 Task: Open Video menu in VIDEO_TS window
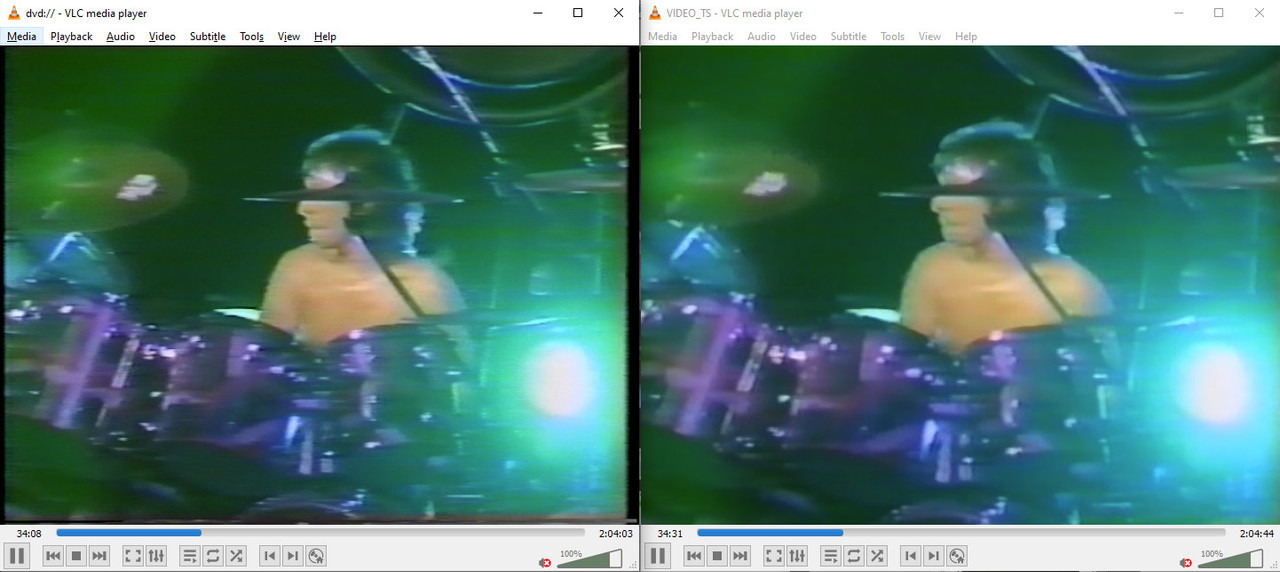(803, 36)
